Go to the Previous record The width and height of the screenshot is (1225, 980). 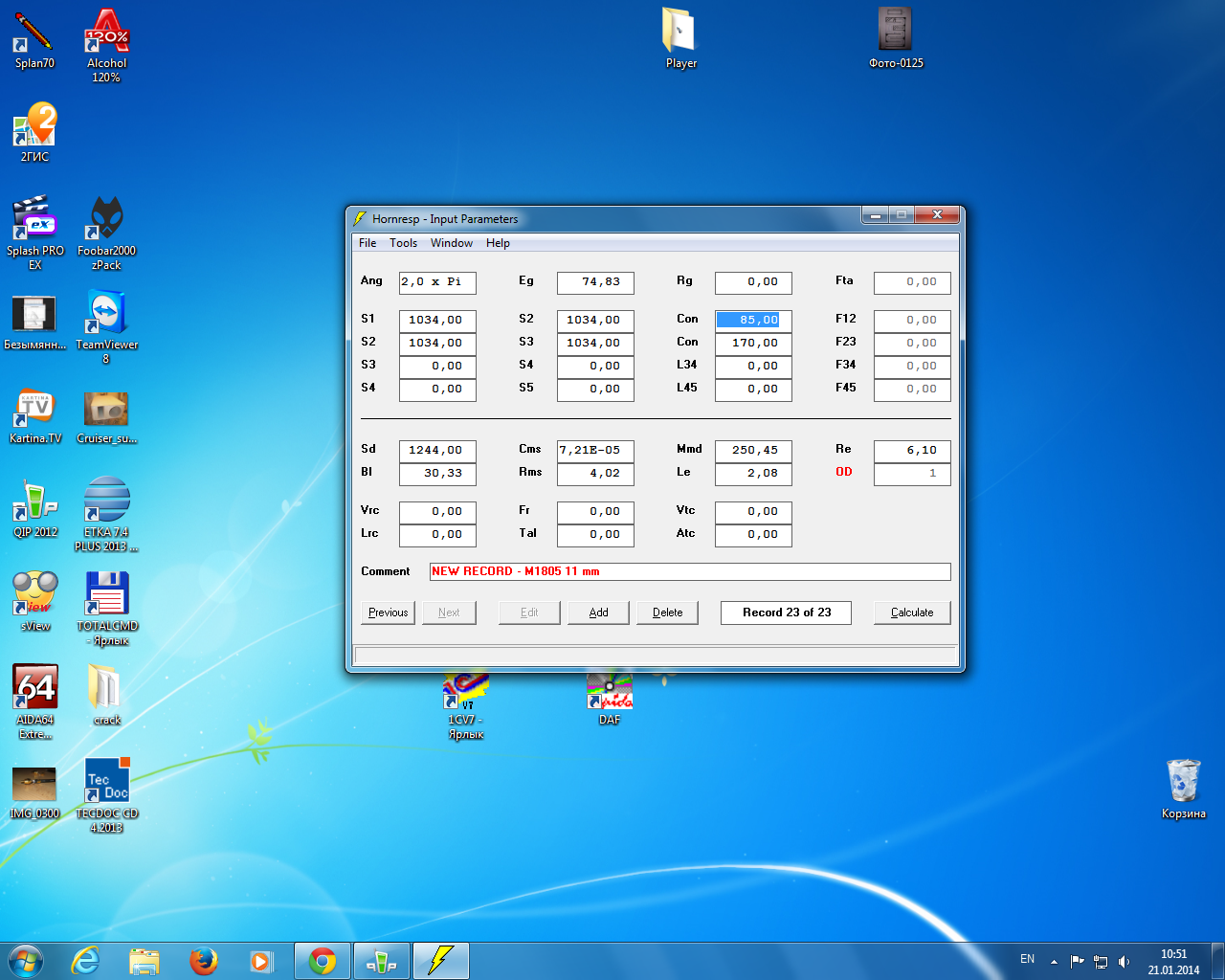(x=388, y=612)
